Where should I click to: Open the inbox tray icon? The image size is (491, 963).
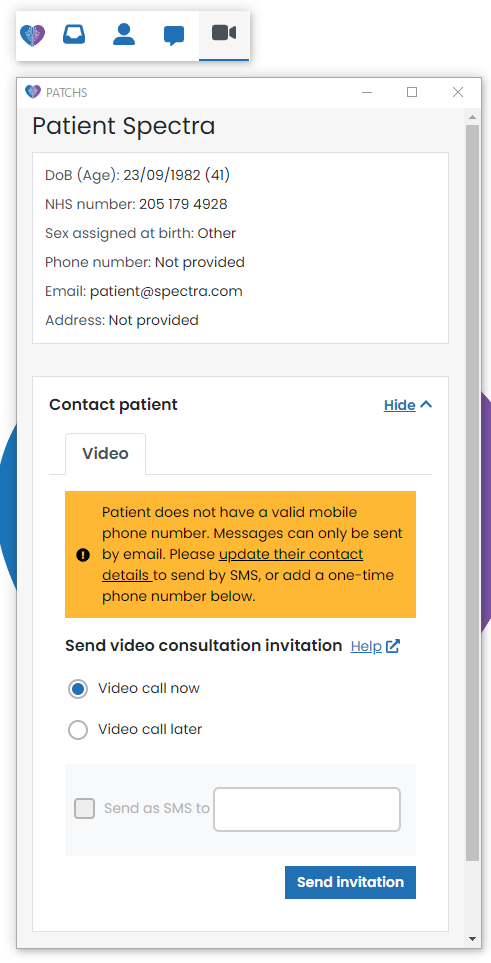(74, 34)
